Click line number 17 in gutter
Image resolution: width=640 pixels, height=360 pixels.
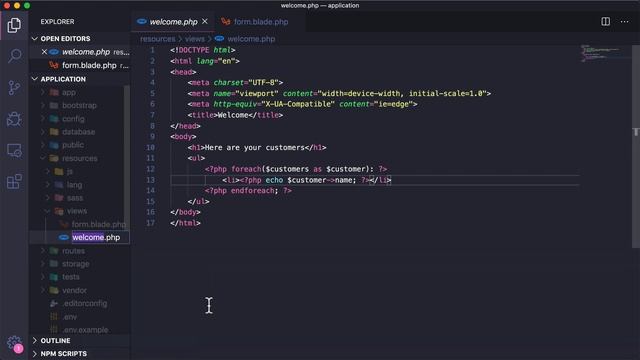tap(151, 223)
